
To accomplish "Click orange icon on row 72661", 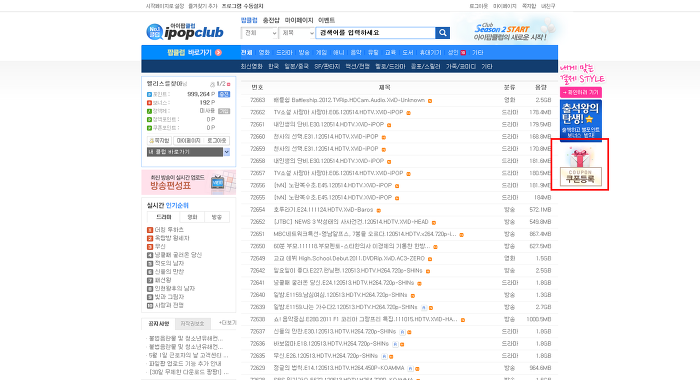I will point(389,125).
